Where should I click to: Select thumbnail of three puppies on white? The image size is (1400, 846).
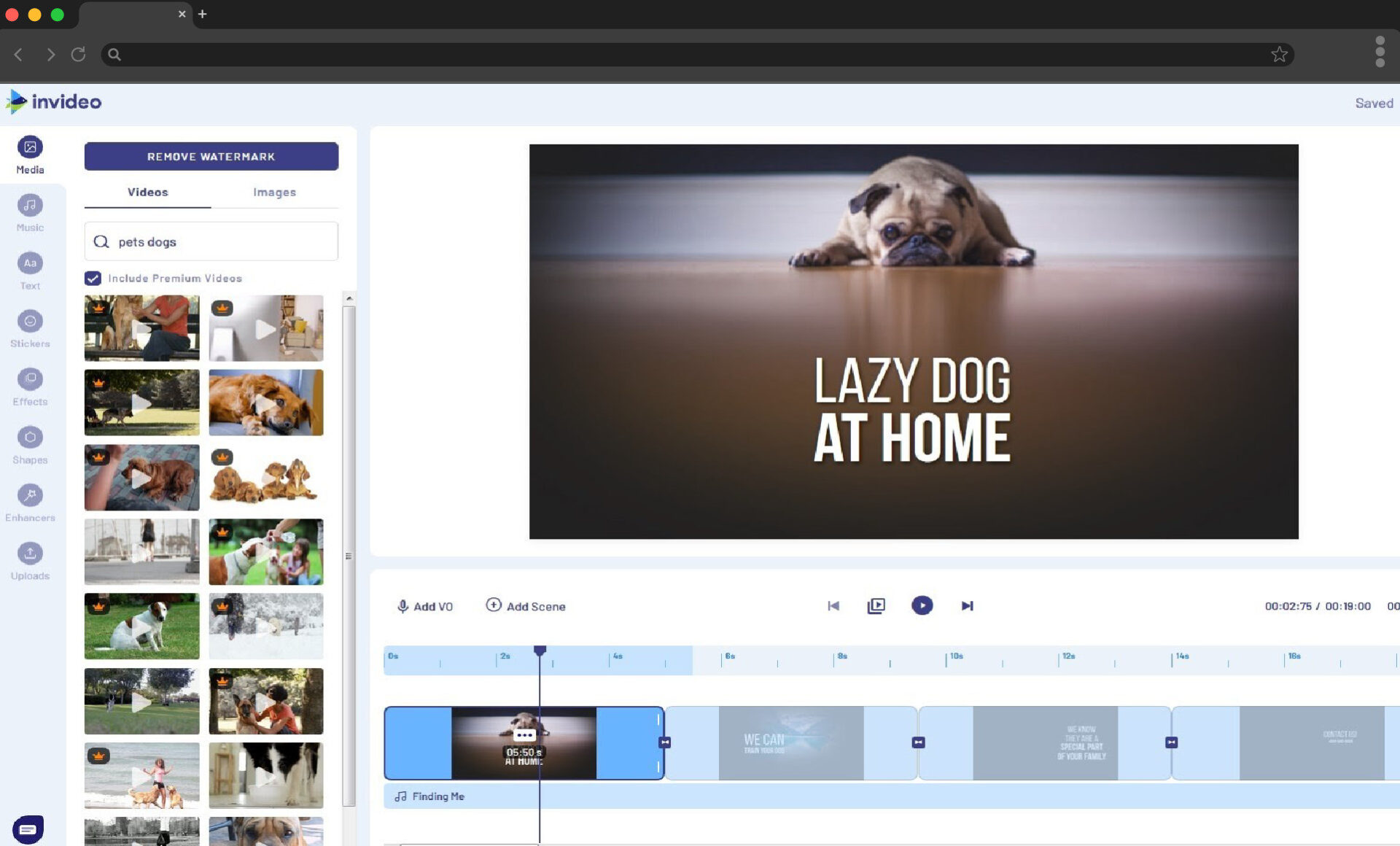point(266,478)
